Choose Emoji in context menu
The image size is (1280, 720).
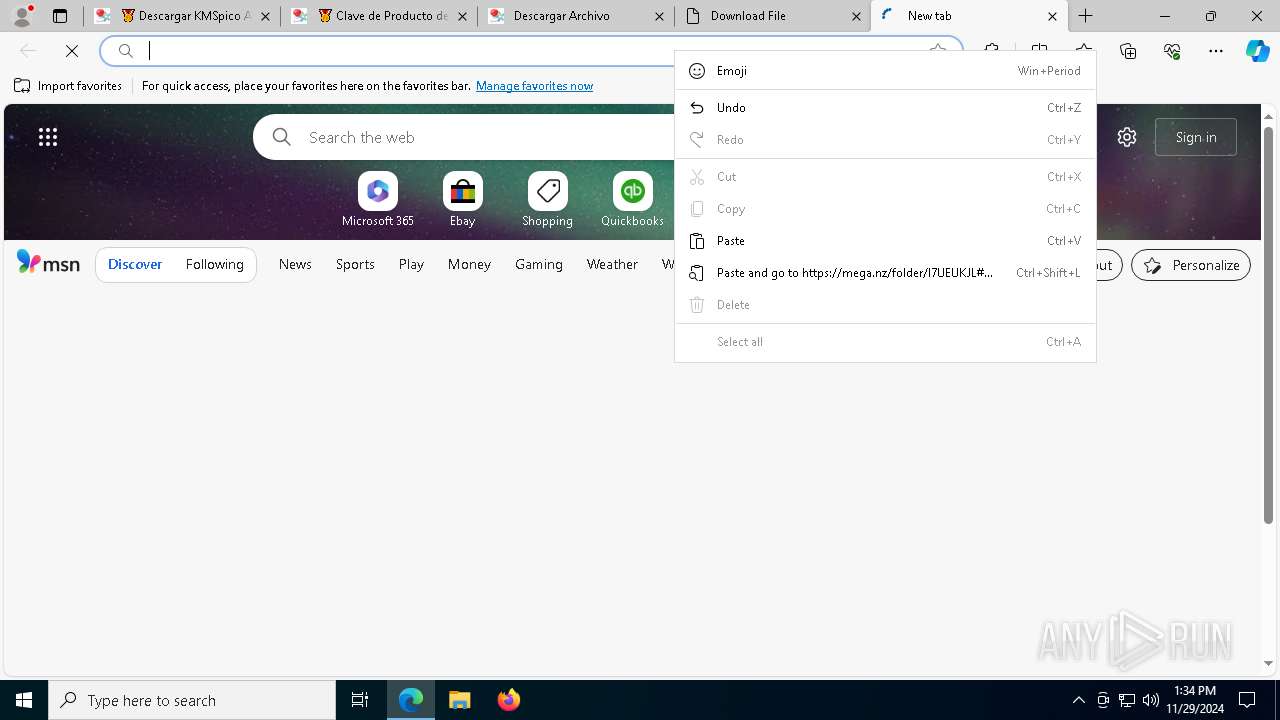coord(885,71)
